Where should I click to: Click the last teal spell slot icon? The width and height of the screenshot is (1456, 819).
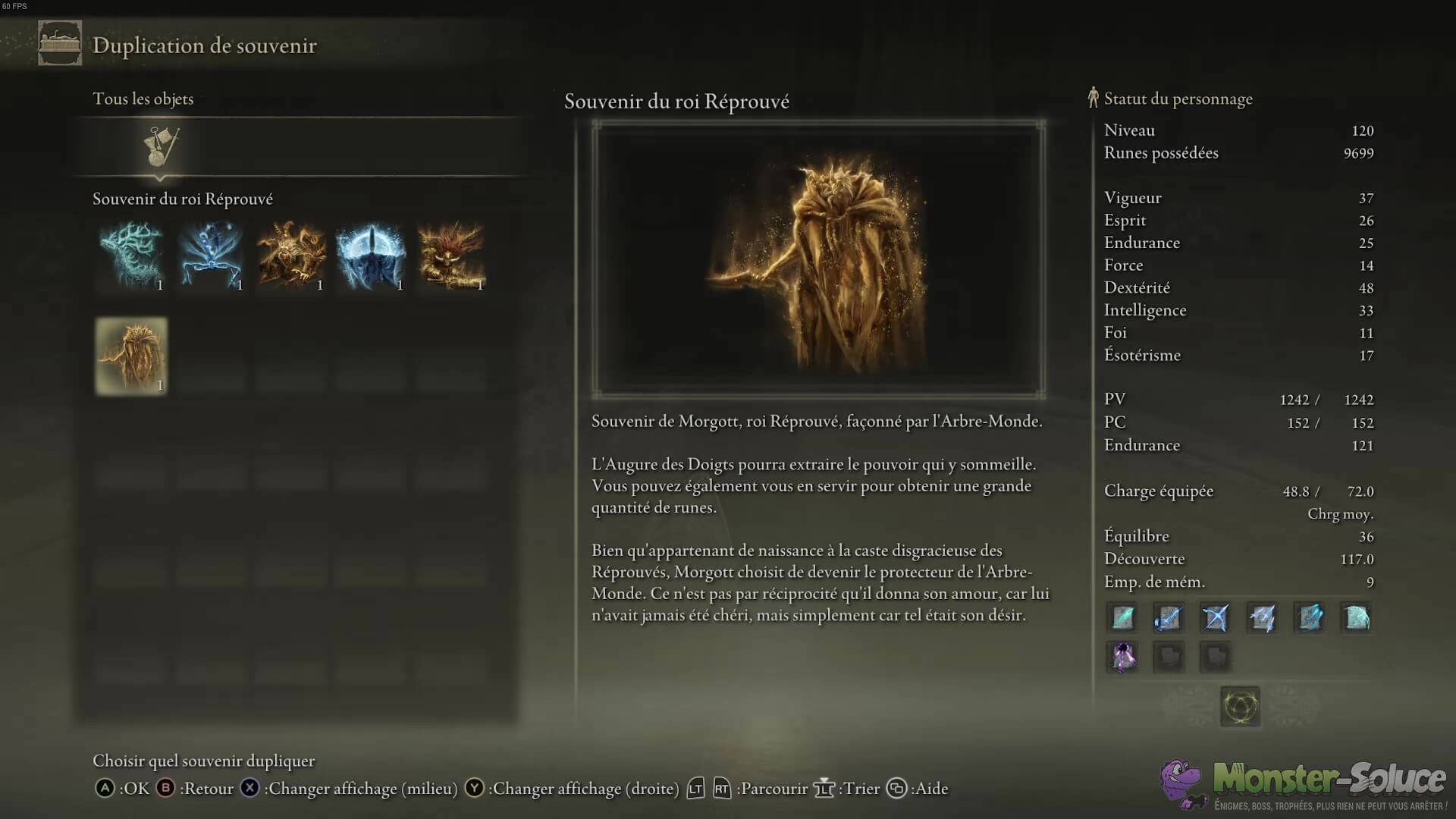point(1357,617)
